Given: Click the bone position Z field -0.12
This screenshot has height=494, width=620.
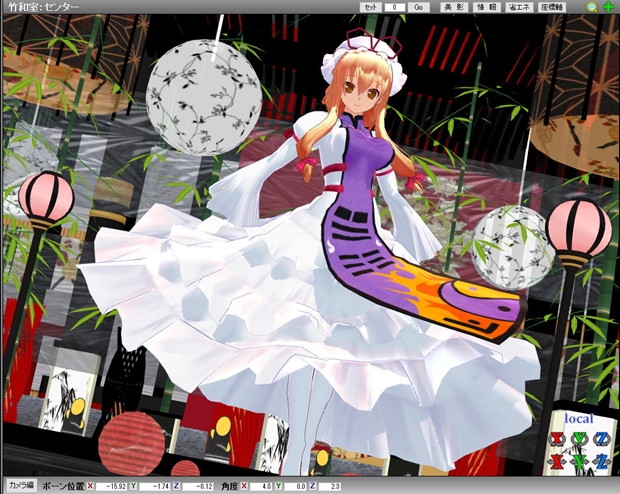Looking at the screenshot, I should (198, 486).
